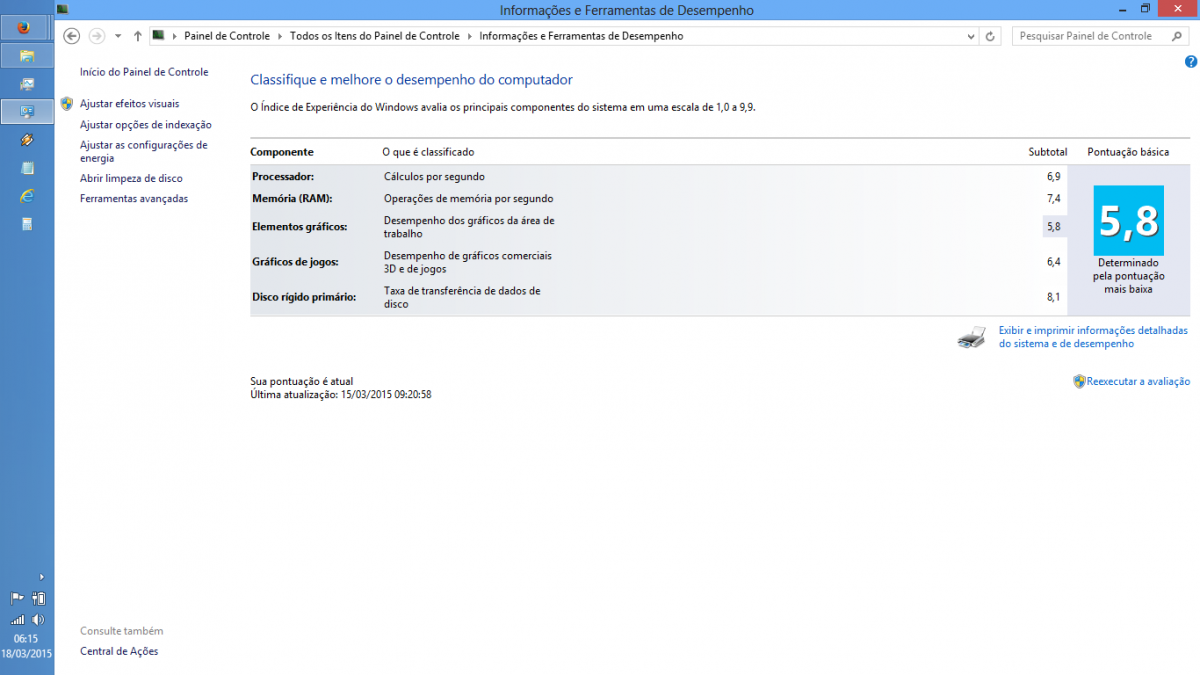Expand chevron before Painel de Controle

click(x=175, y=36)
